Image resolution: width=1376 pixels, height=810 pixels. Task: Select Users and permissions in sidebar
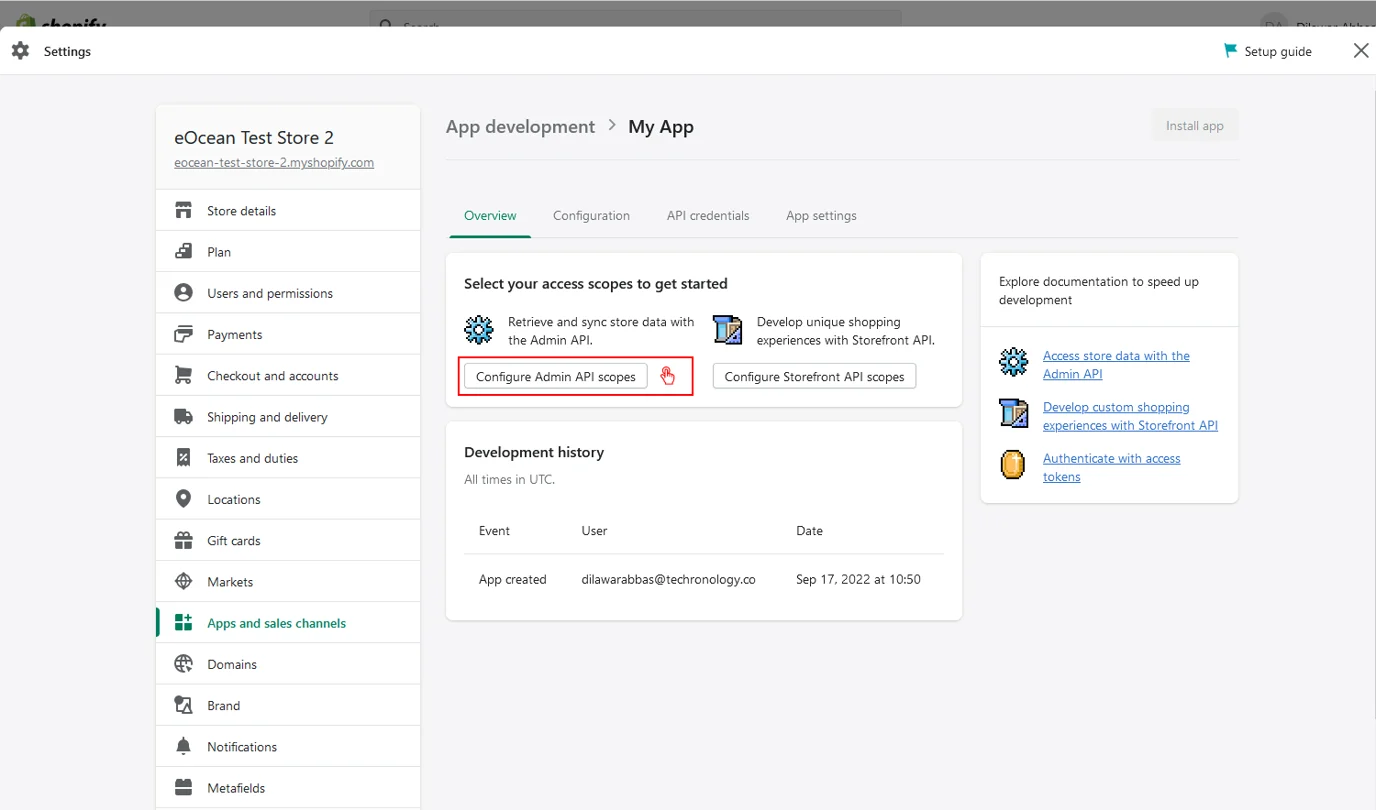(270, 293)
